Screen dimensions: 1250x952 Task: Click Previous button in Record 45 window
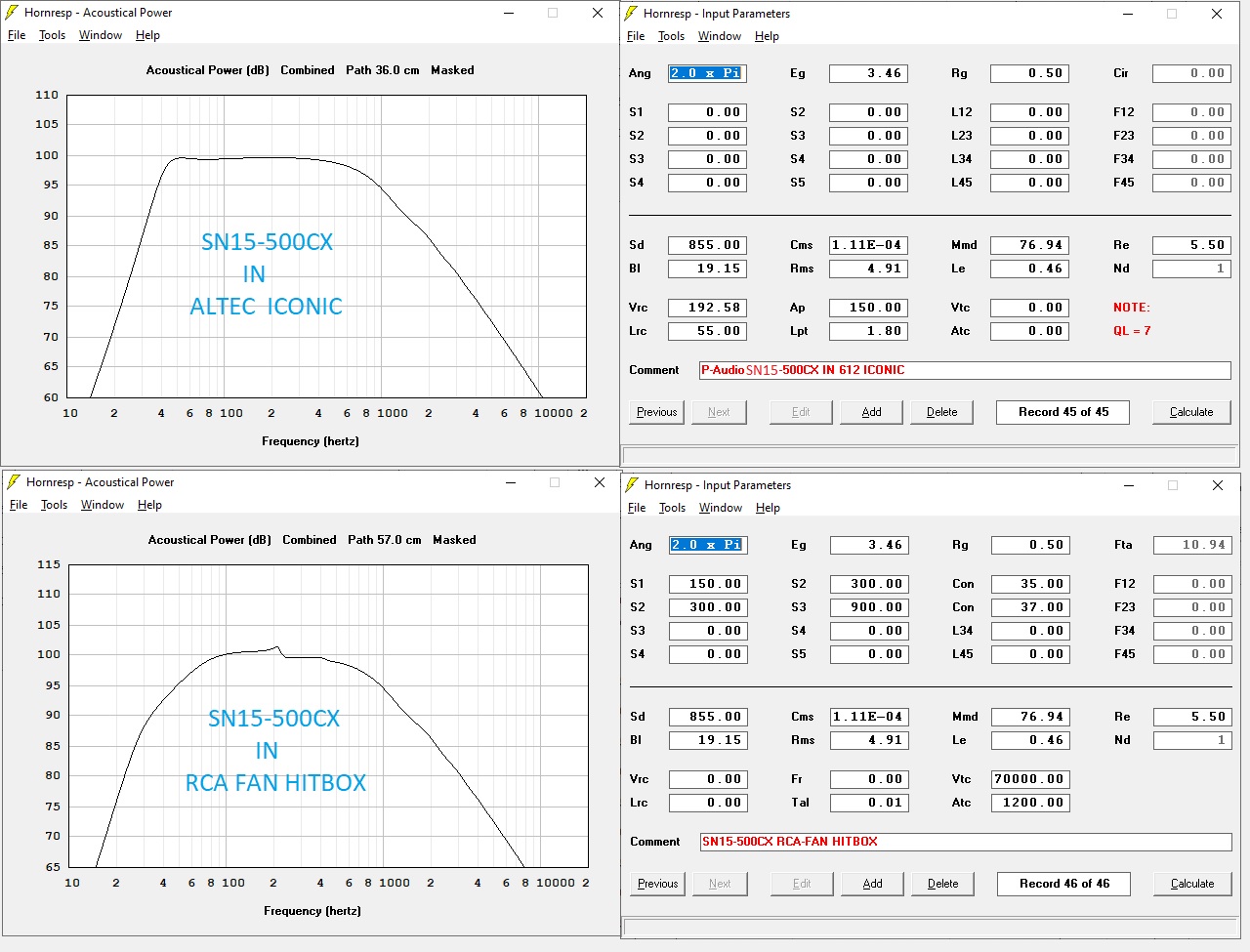[x=657, y=412]
